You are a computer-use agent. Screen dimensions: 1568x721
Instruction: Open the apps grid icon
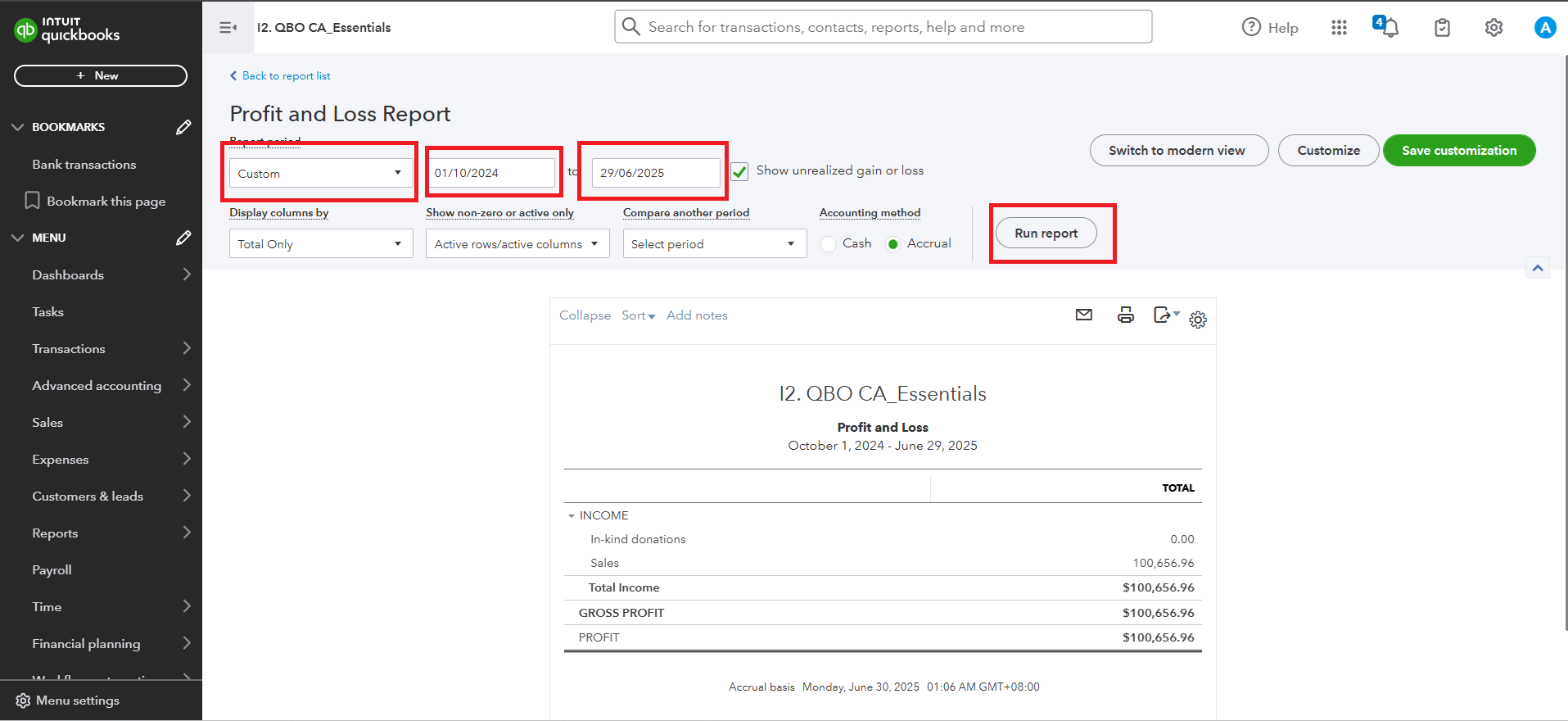[1339, 28]
